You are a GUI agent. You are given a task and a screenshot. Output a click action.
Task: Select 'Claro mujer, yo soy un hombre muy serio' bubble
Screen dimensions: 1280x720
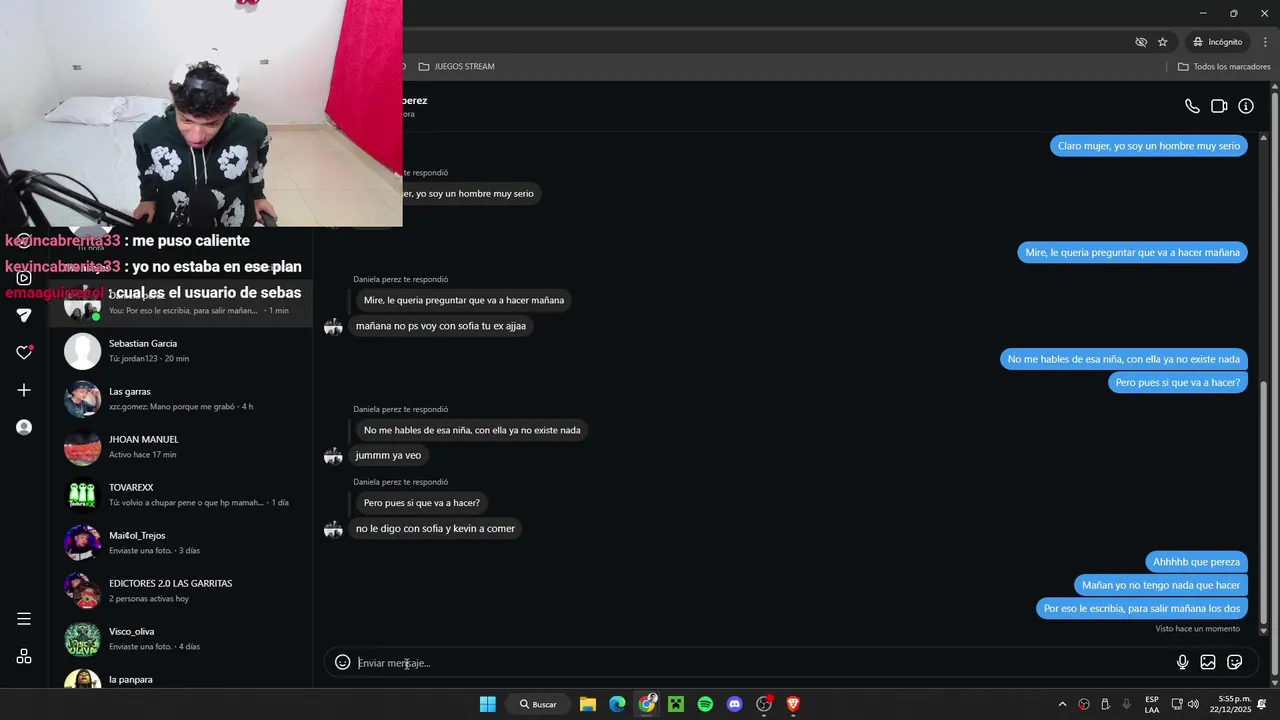[1149, 146]
